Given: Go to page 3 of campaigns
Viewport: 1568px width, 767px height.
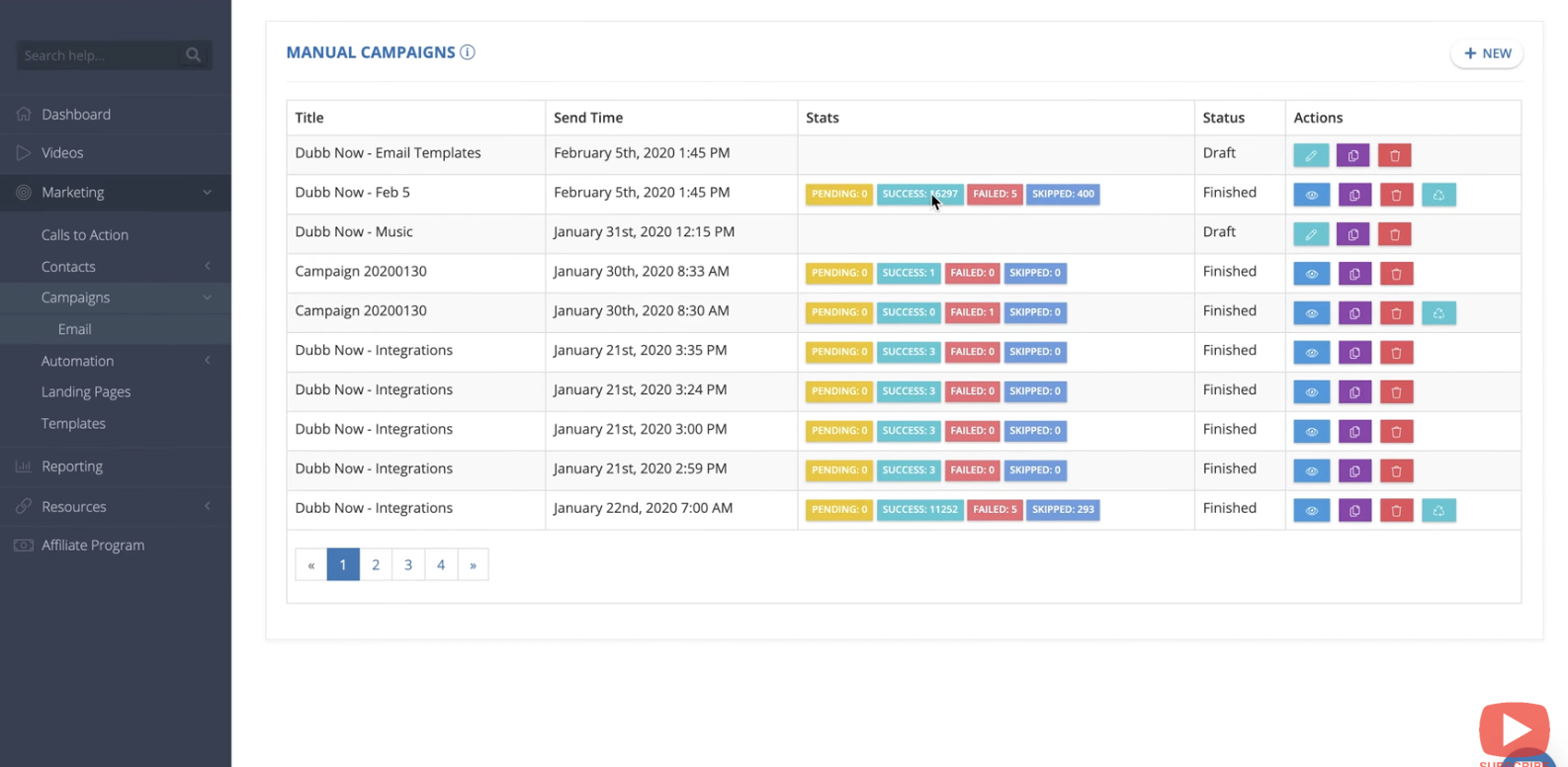Looking at the screenshot, I should pos(408,564).
